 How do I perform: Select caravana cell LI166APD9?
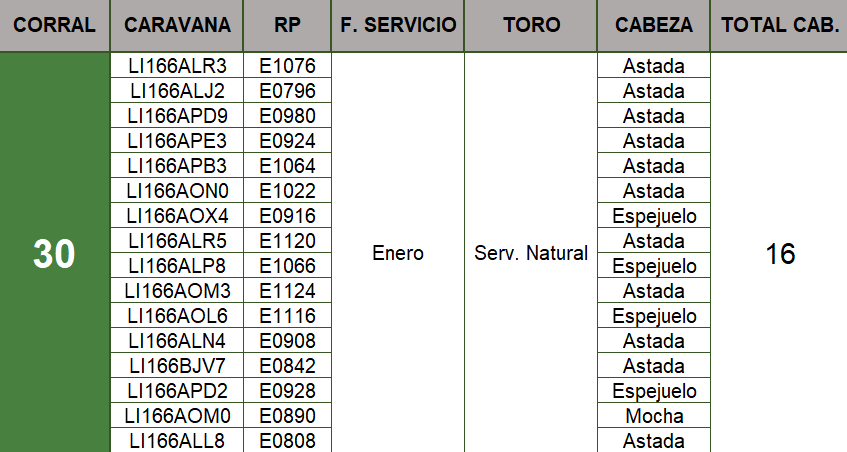pos(177,116)
